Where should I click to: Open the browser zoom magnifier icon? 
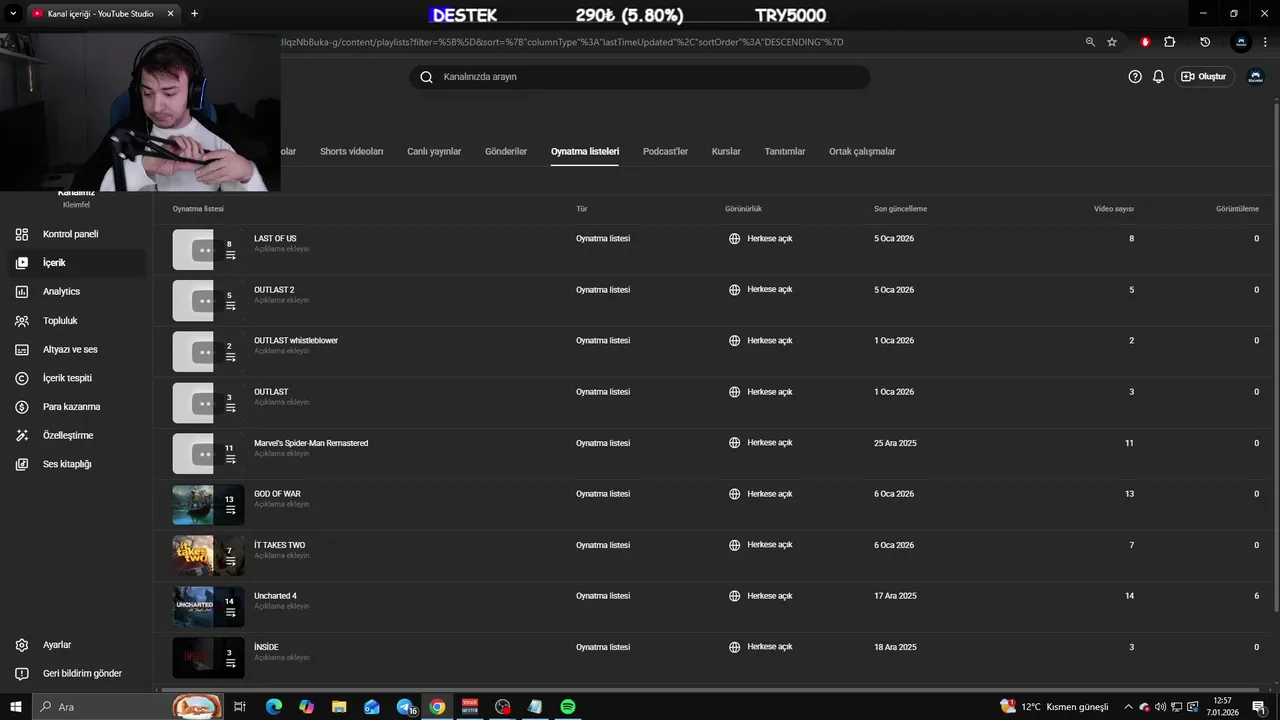pyautogui.click(x=1090, y=42)
